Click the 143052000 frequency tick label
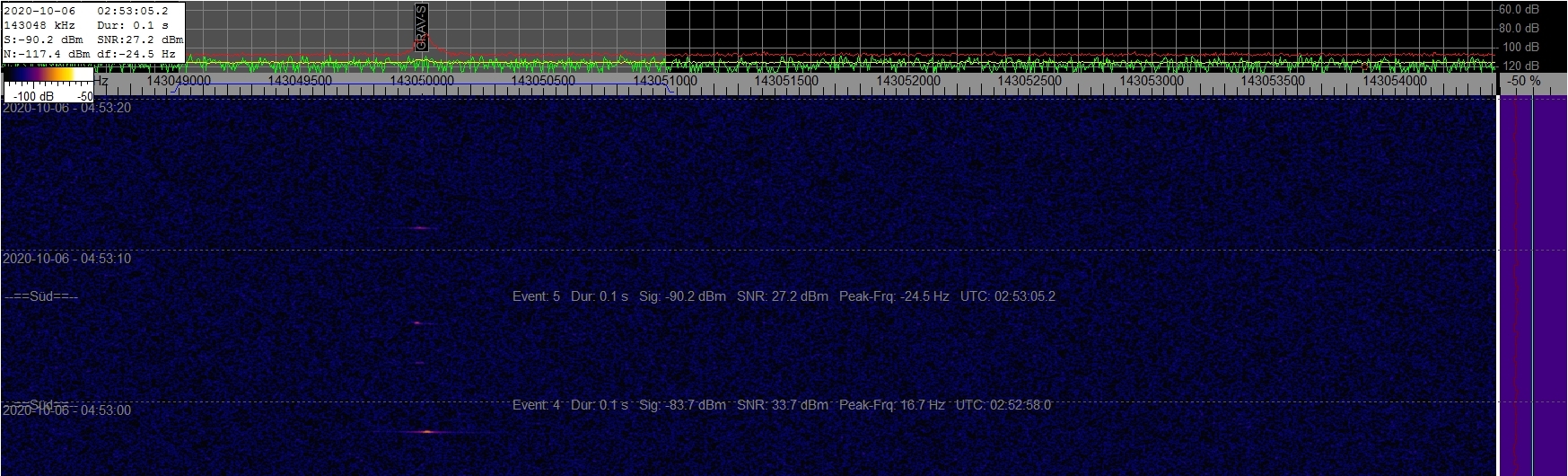Screen dimensions: 1568x476 pos(908,81)
